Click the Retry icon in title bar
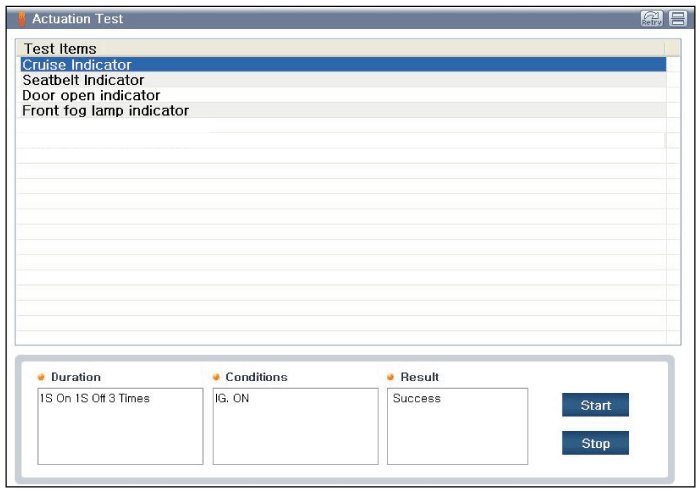 [650, 19]
